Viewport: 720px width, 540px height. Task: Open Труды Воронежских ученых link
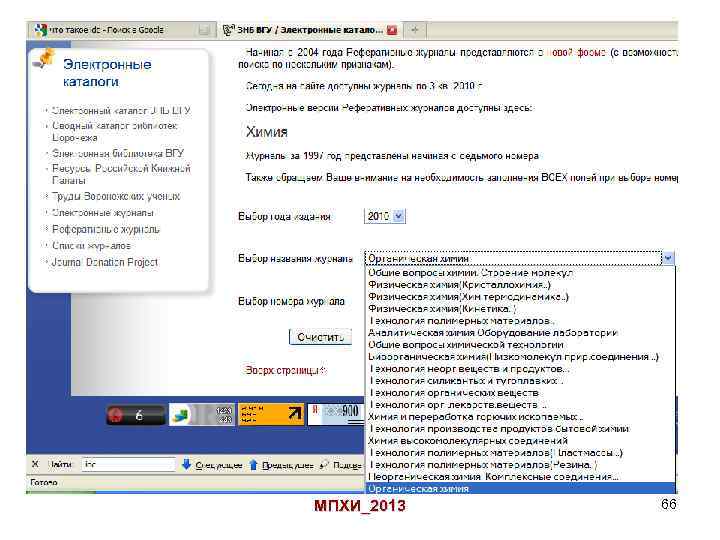point(116,197)
